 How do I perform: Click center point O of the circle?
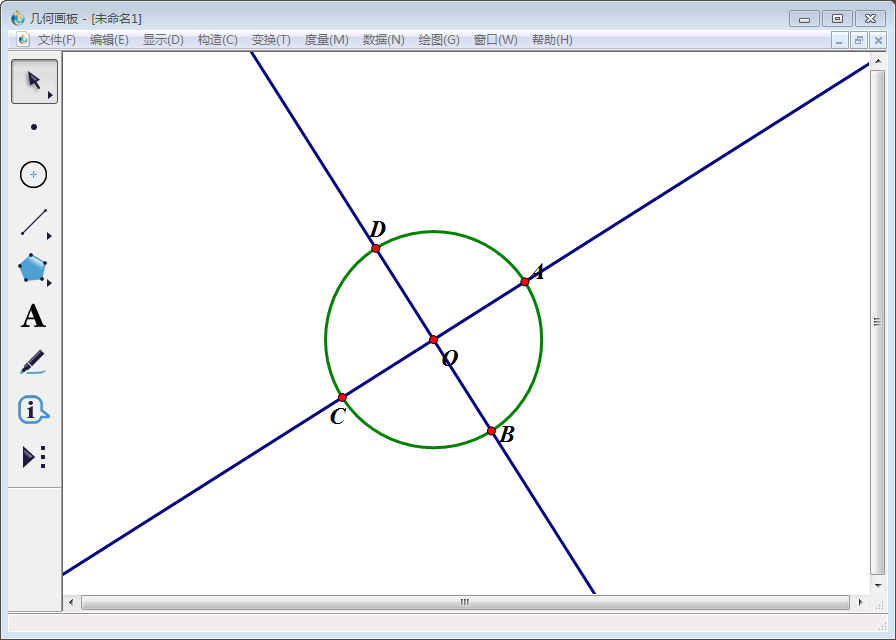click(x=434, y=340)
